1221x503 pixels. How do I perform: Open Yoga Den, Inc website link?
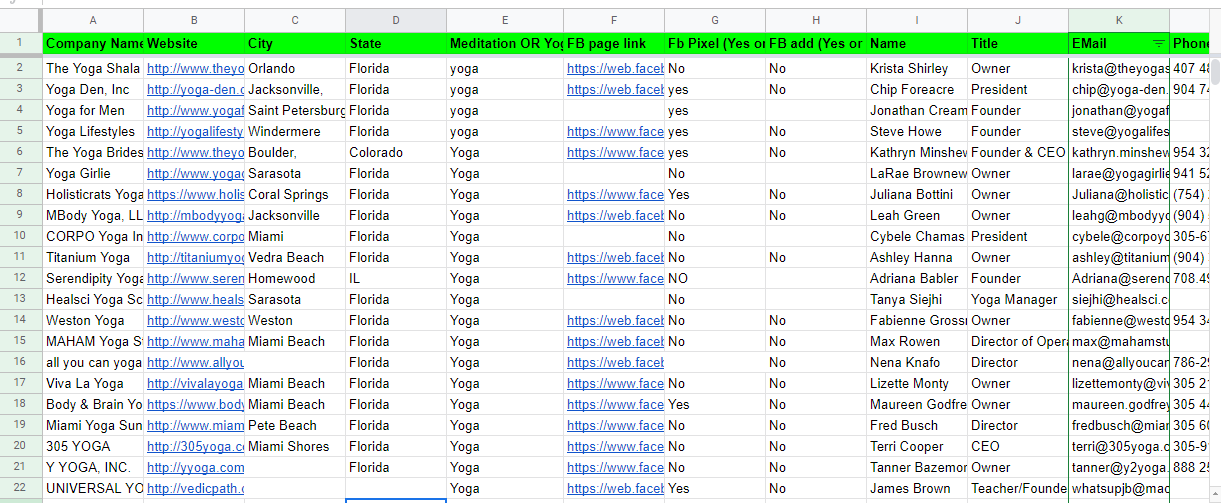[x=195, y=90]
